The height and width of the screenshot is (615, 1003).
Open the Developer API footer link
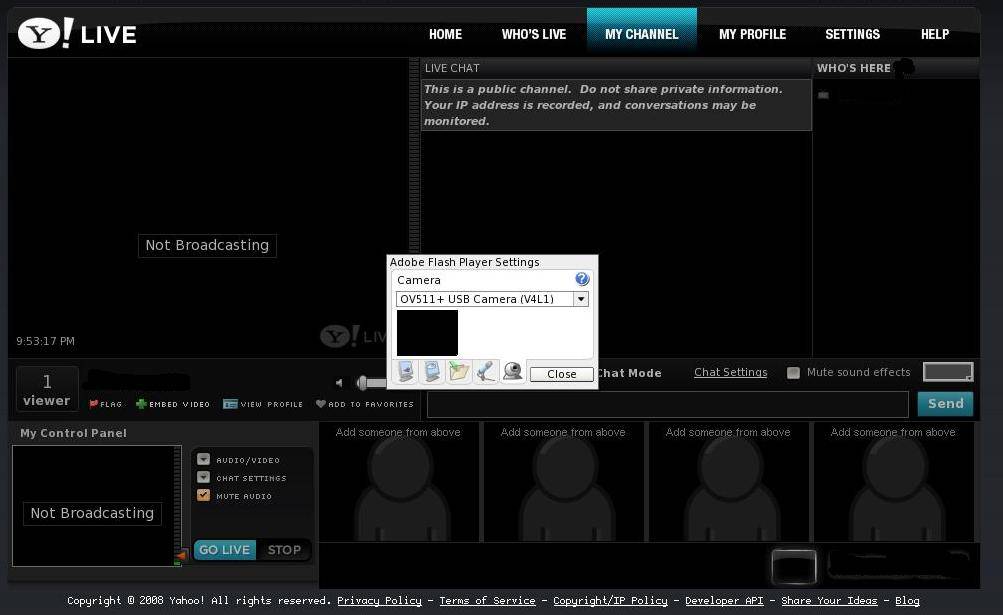(x=724, y=600)
